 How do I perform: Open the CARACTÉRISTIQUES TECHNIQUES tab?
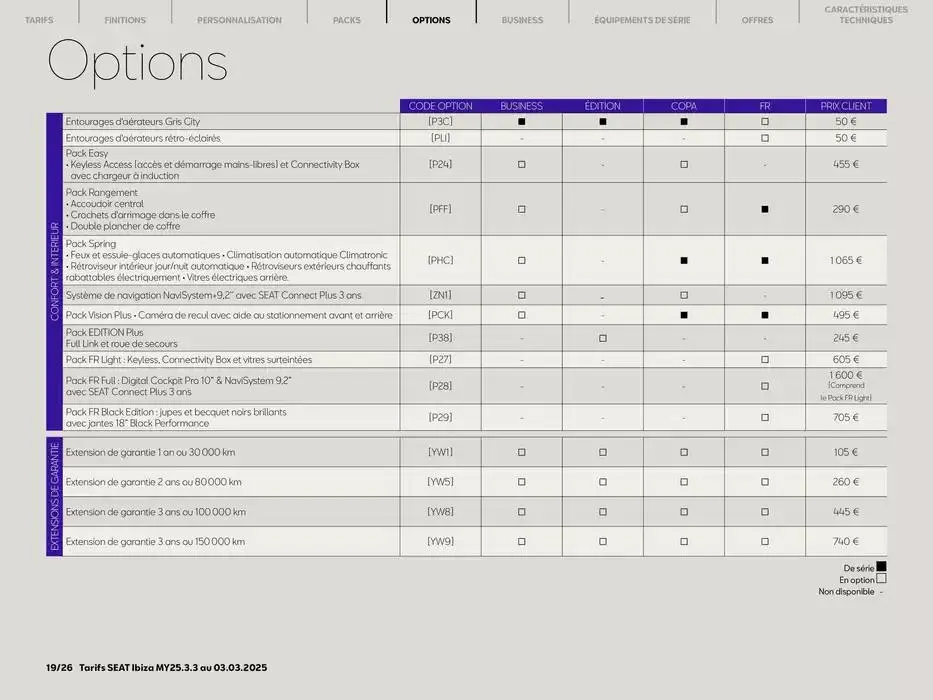[x=866, y=14]
